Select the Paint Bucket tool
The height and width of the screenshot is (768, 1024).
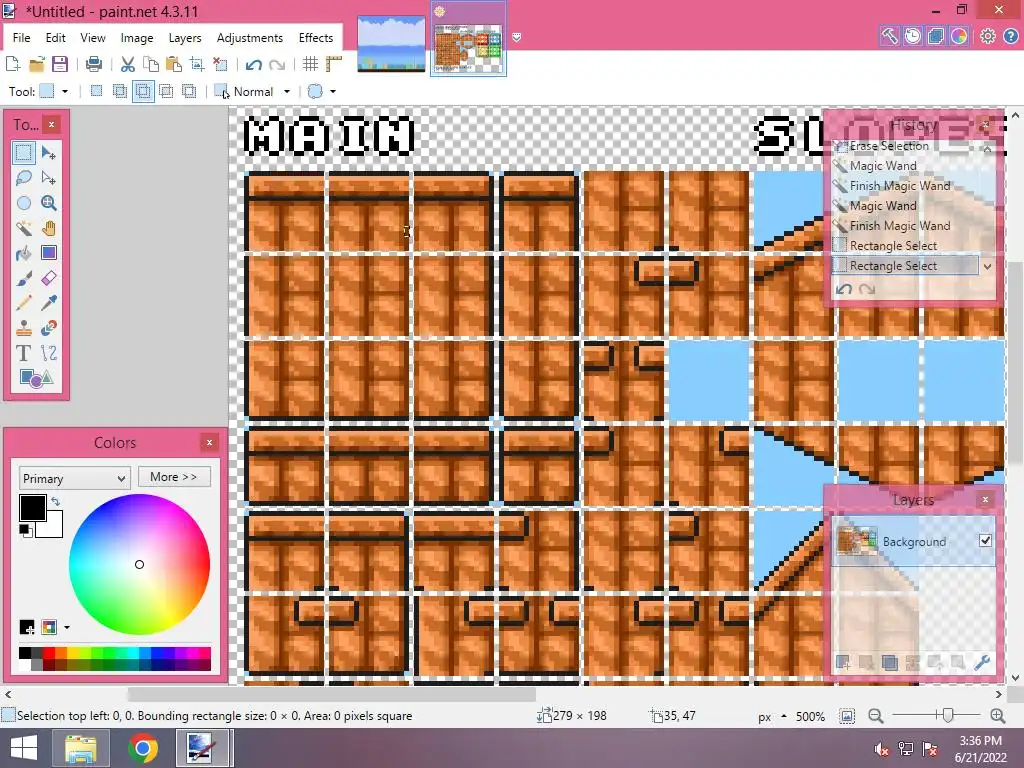click(x=24, y=253)
